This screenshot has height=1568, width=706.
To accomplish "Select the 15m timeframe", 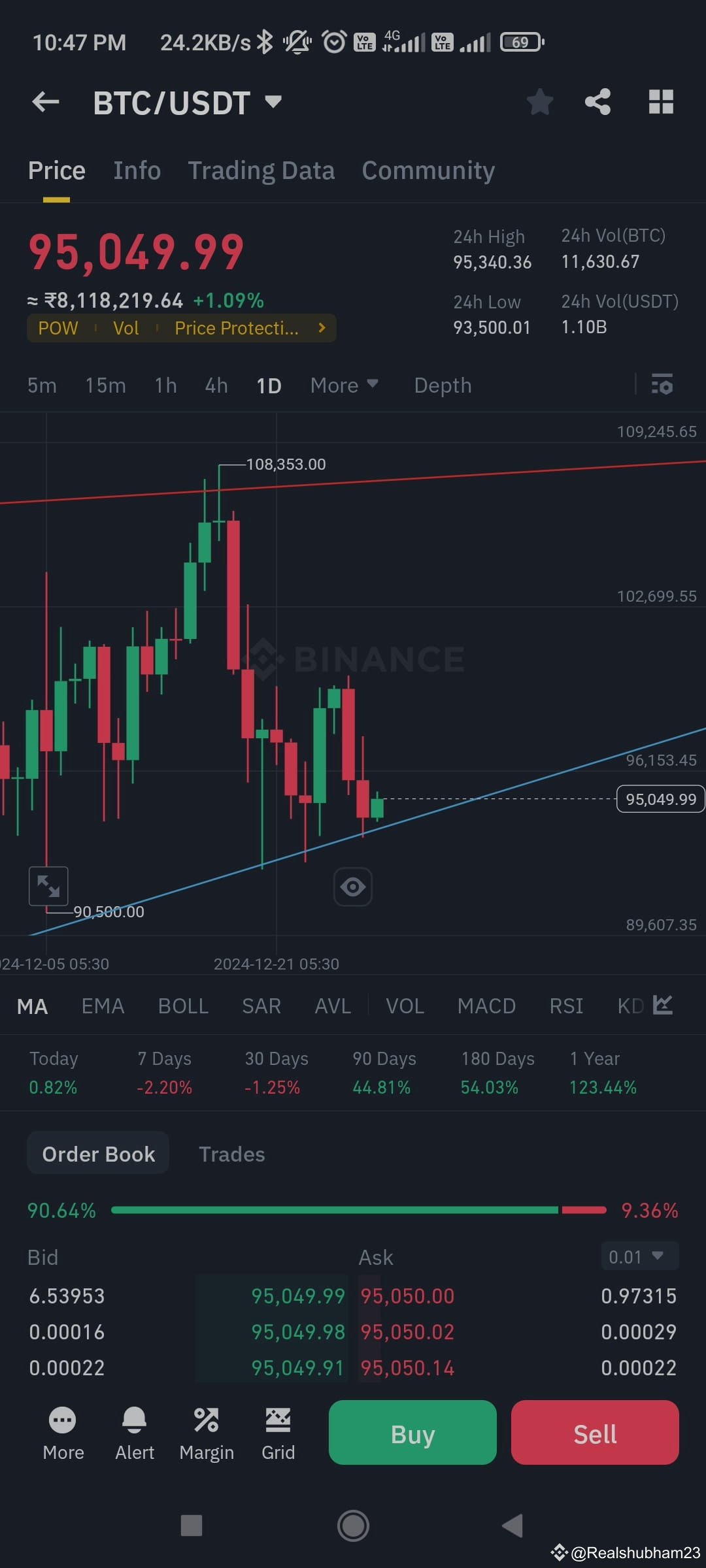I will tap(105, 385).
